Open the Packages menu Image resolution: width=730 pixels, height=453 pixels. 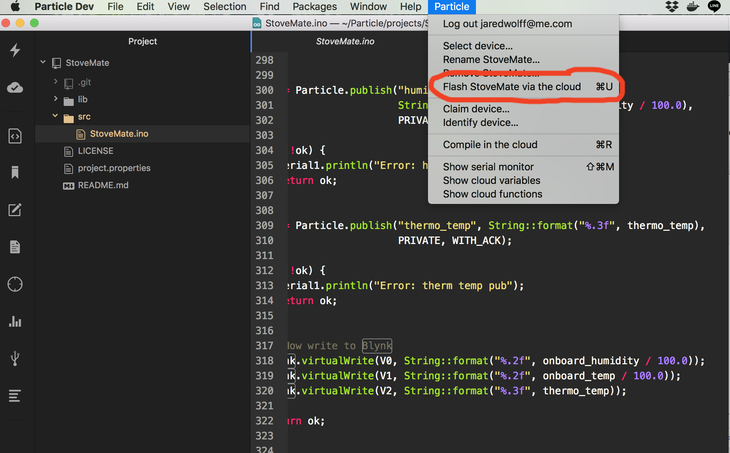(x=315, y=7)
